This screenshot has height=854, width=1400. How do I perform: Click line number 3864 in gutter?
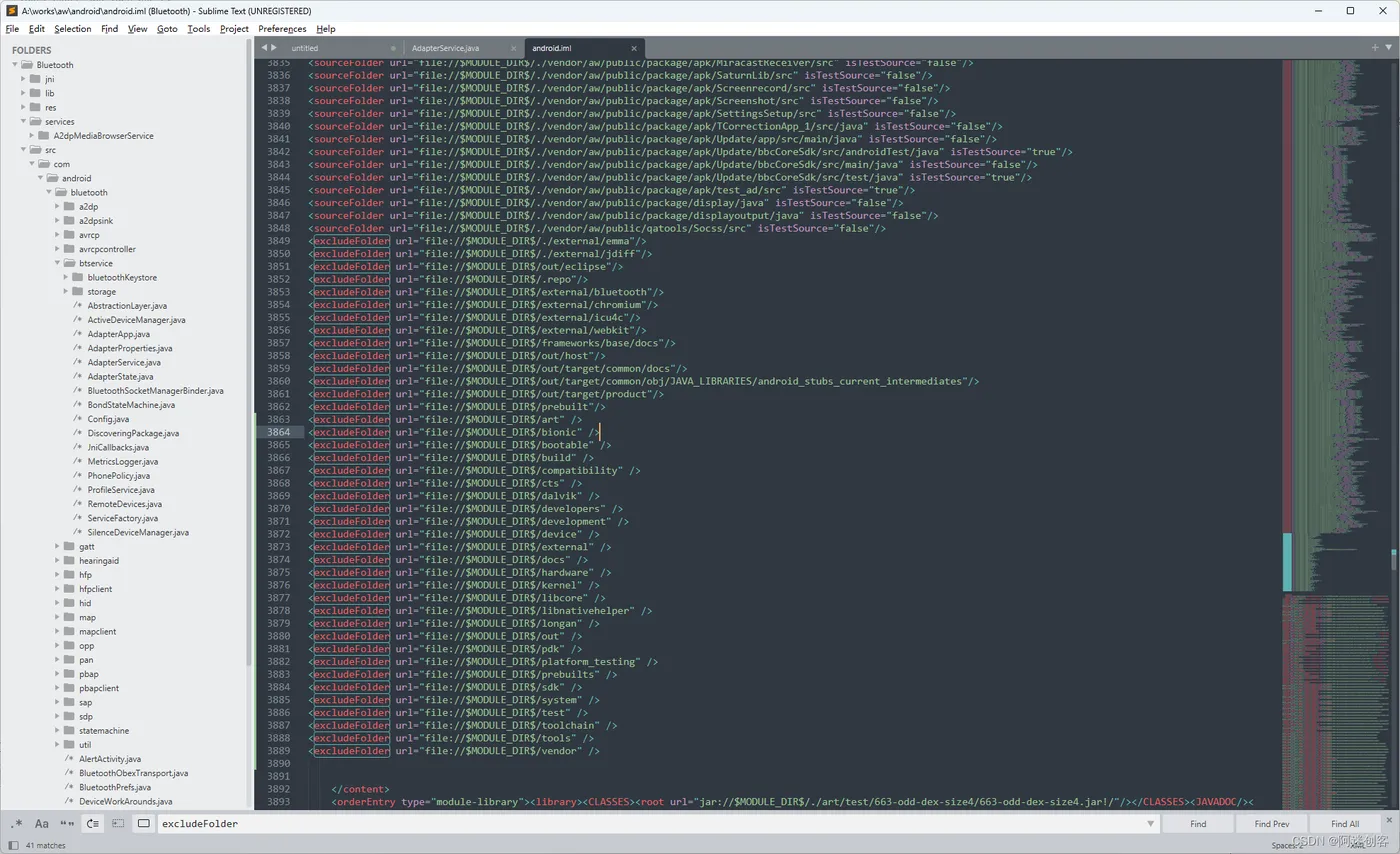278,432
